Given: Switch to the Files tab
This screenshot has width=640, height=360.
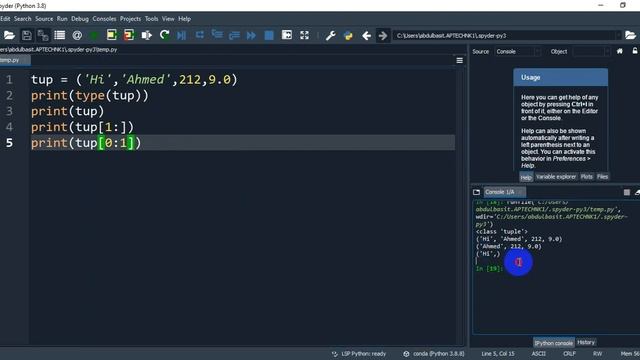Looking at the screenshot, I should (x=602, y=177).
